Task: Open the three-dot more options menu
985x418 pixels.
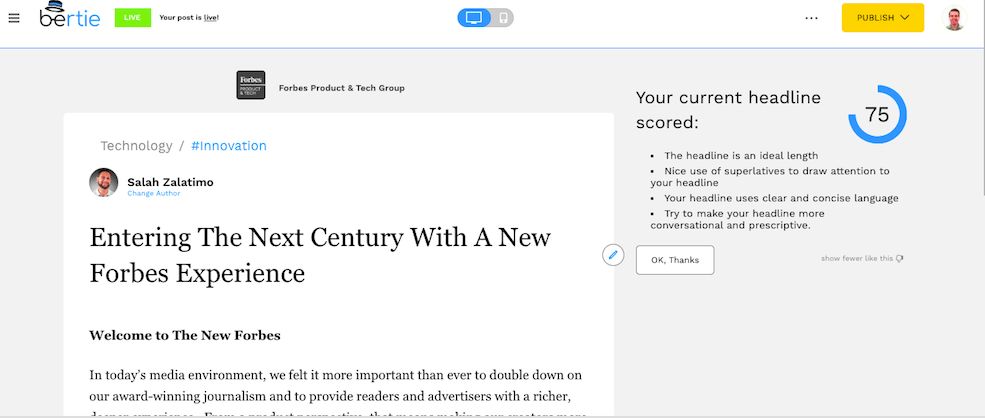Action: 811,18
